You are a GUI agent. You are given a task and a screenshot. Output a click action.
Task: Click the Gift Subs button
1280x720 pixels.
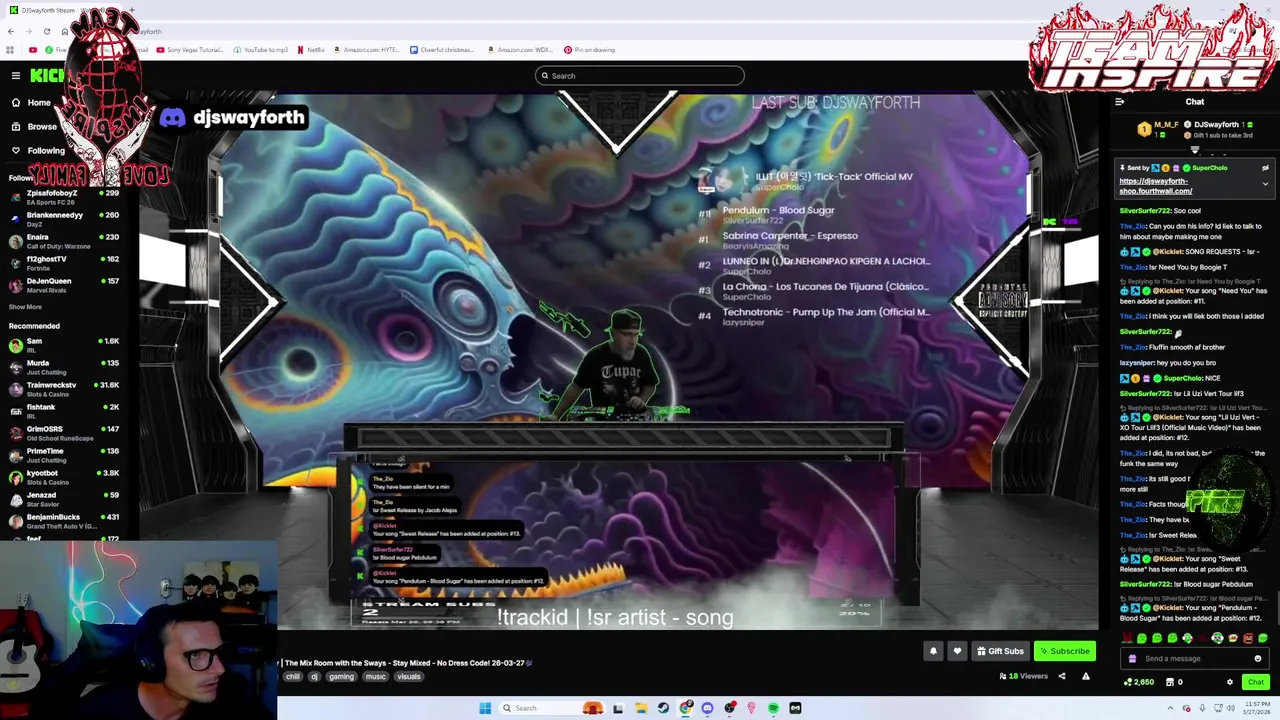[1000, 651]
